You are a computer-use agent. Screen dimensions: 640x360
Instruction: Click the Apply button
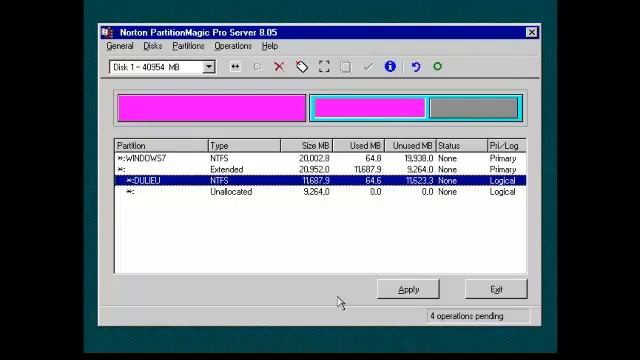tap(408, 289)
